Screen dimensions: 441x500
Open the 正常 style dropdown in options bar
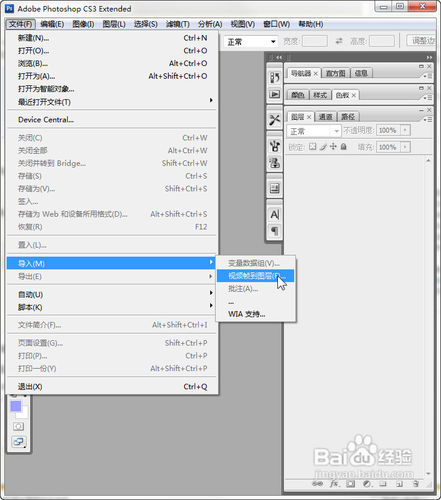click(251, 42)
